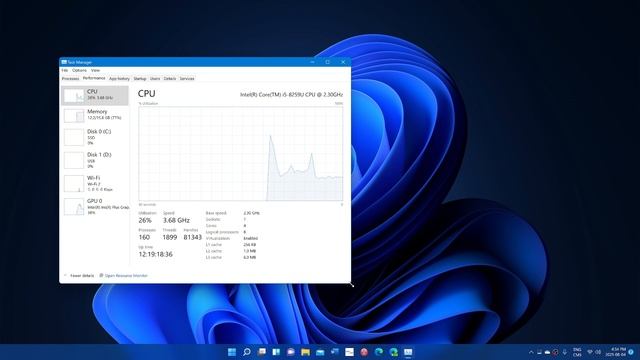Select the Performance tab
Viewport: 640px width, 360px height.
click(94, 78)
